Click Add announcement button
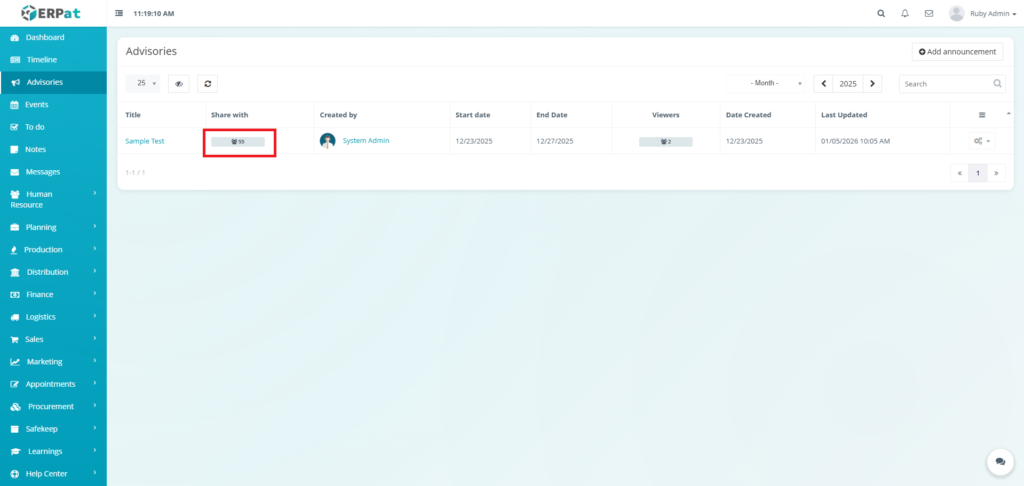Screen dimensions: 1024x486 tap(957, 52)
